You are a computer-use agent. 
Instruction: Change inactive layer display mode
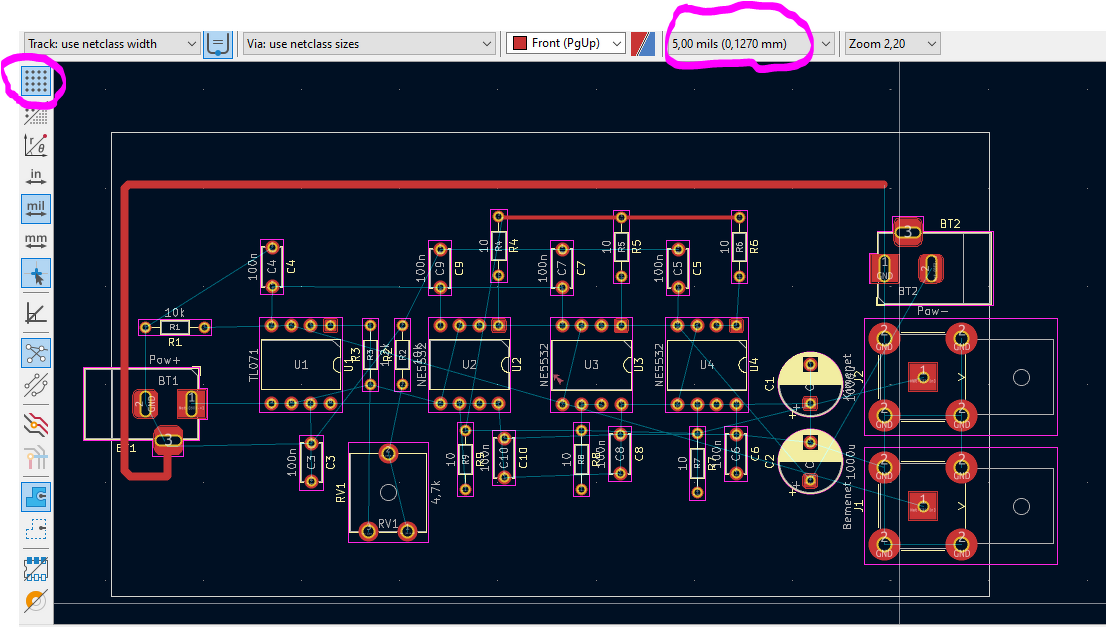(35, 424)
